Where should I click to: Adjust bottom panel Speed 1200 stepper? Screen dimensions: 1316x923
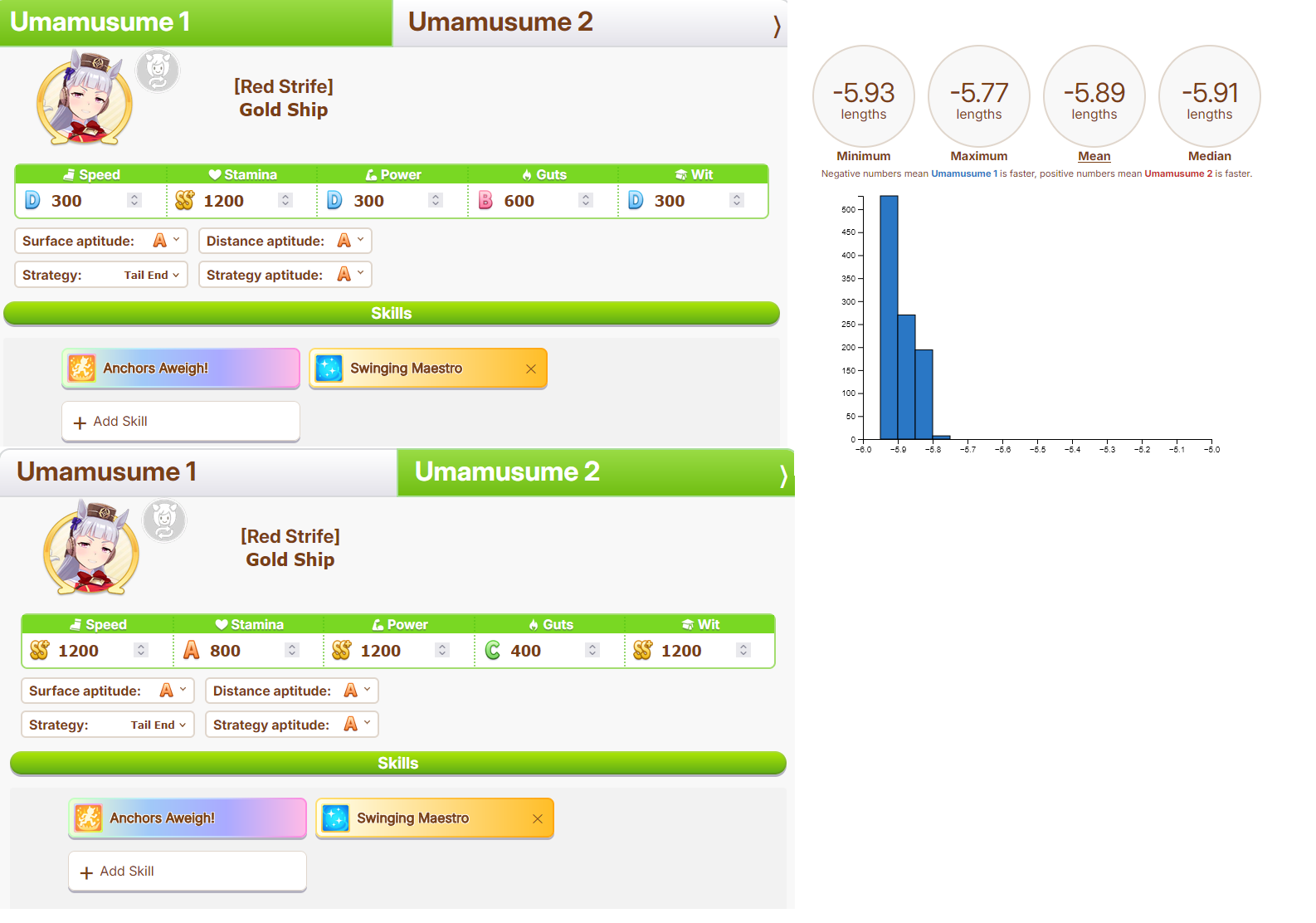click(141, 650)
